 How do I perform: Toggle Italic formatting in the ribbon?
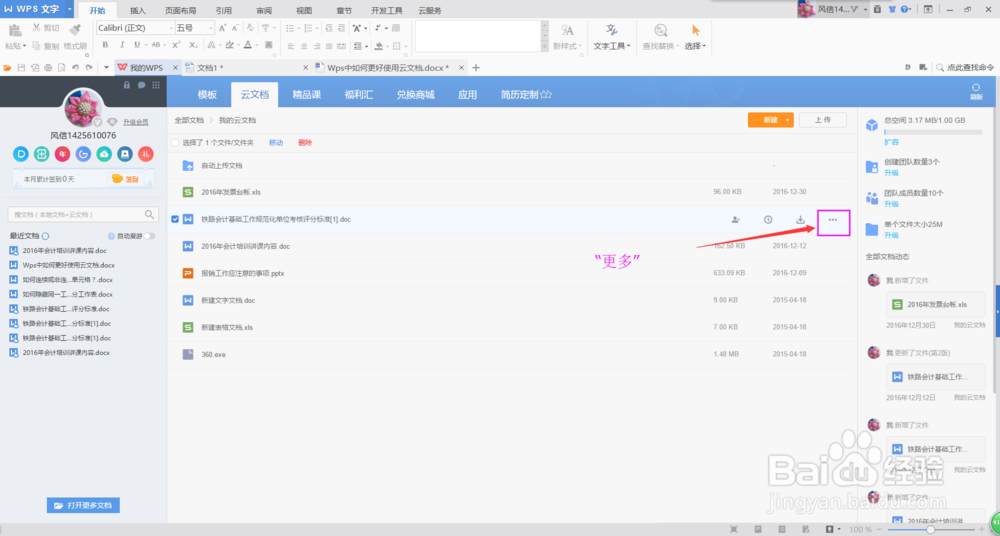pyautogui.click(x=121, y=45)
